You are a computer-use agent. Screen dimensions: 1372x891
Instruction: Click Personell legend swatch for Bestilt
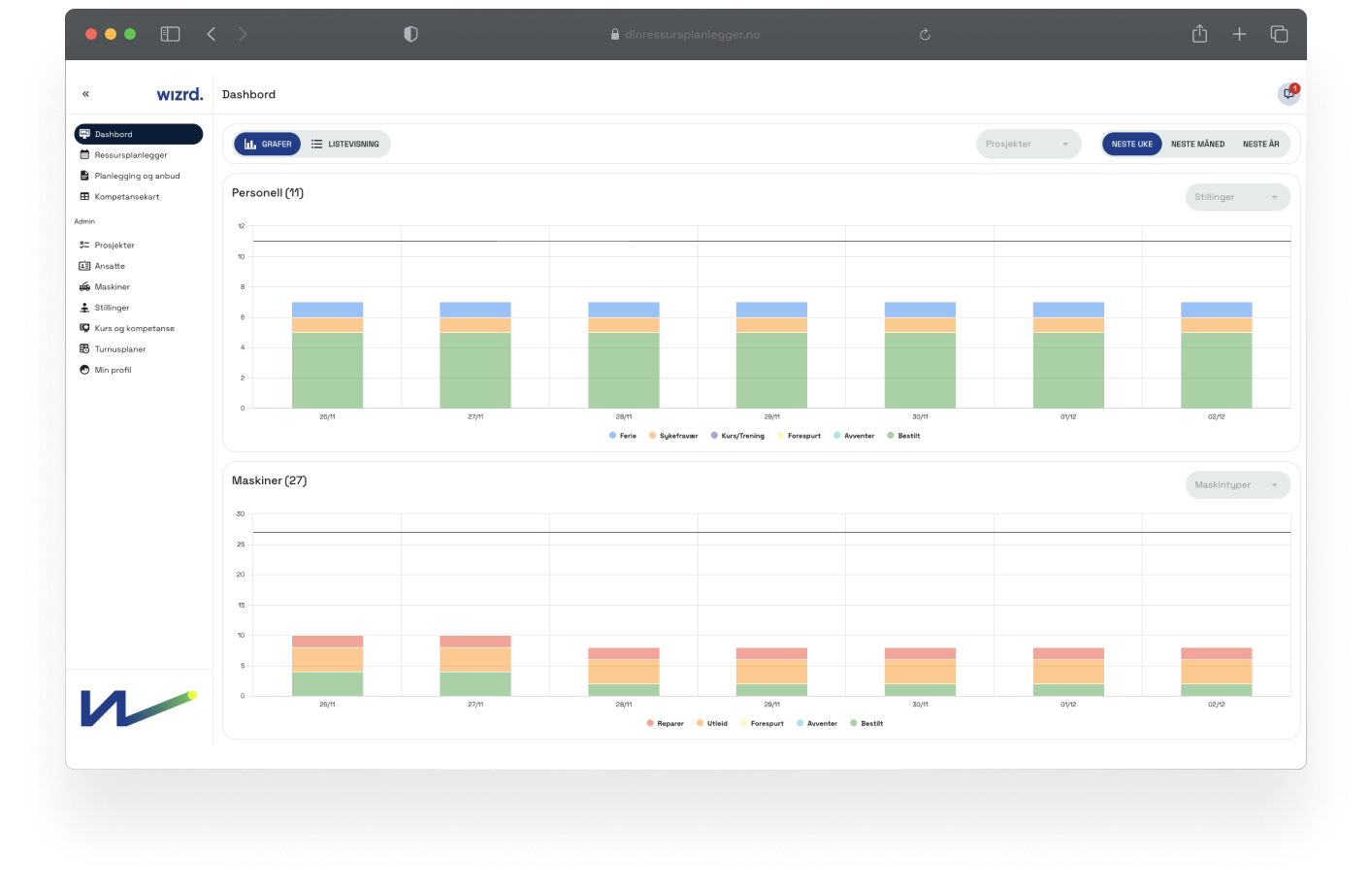[891, 436]
